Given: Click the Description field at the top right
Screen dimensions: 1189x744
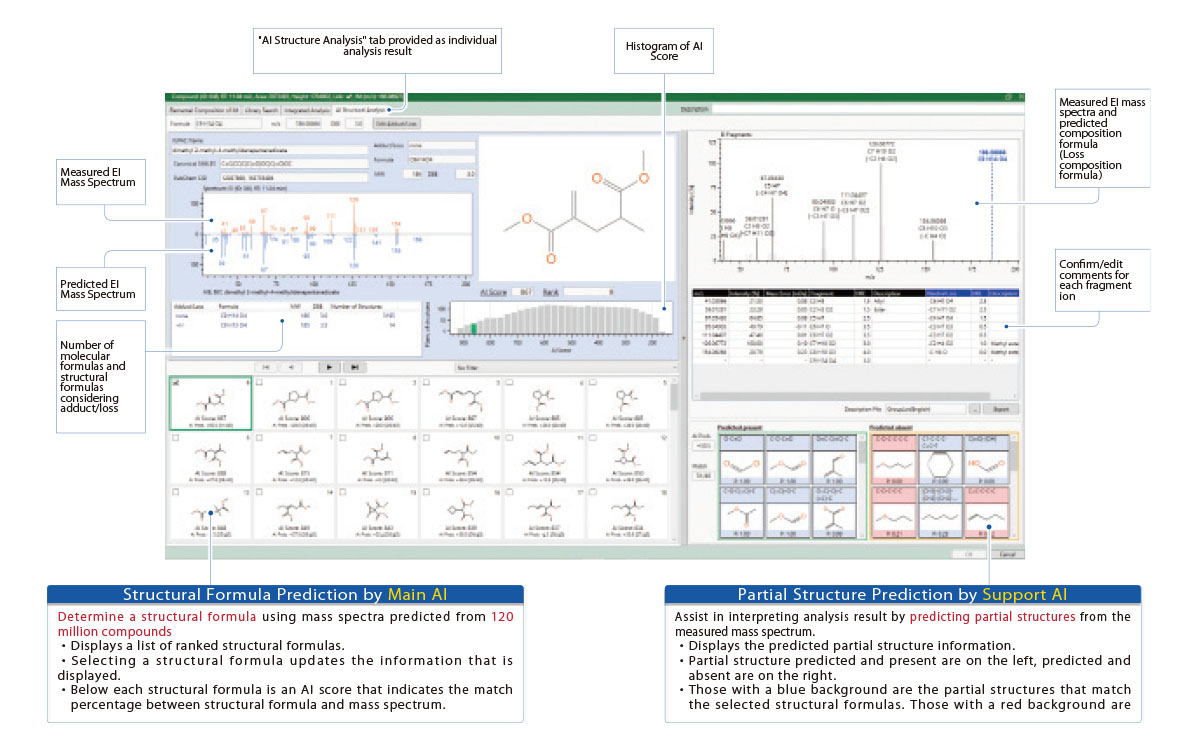Looking at the screenshot, I should tap(867, 109).
